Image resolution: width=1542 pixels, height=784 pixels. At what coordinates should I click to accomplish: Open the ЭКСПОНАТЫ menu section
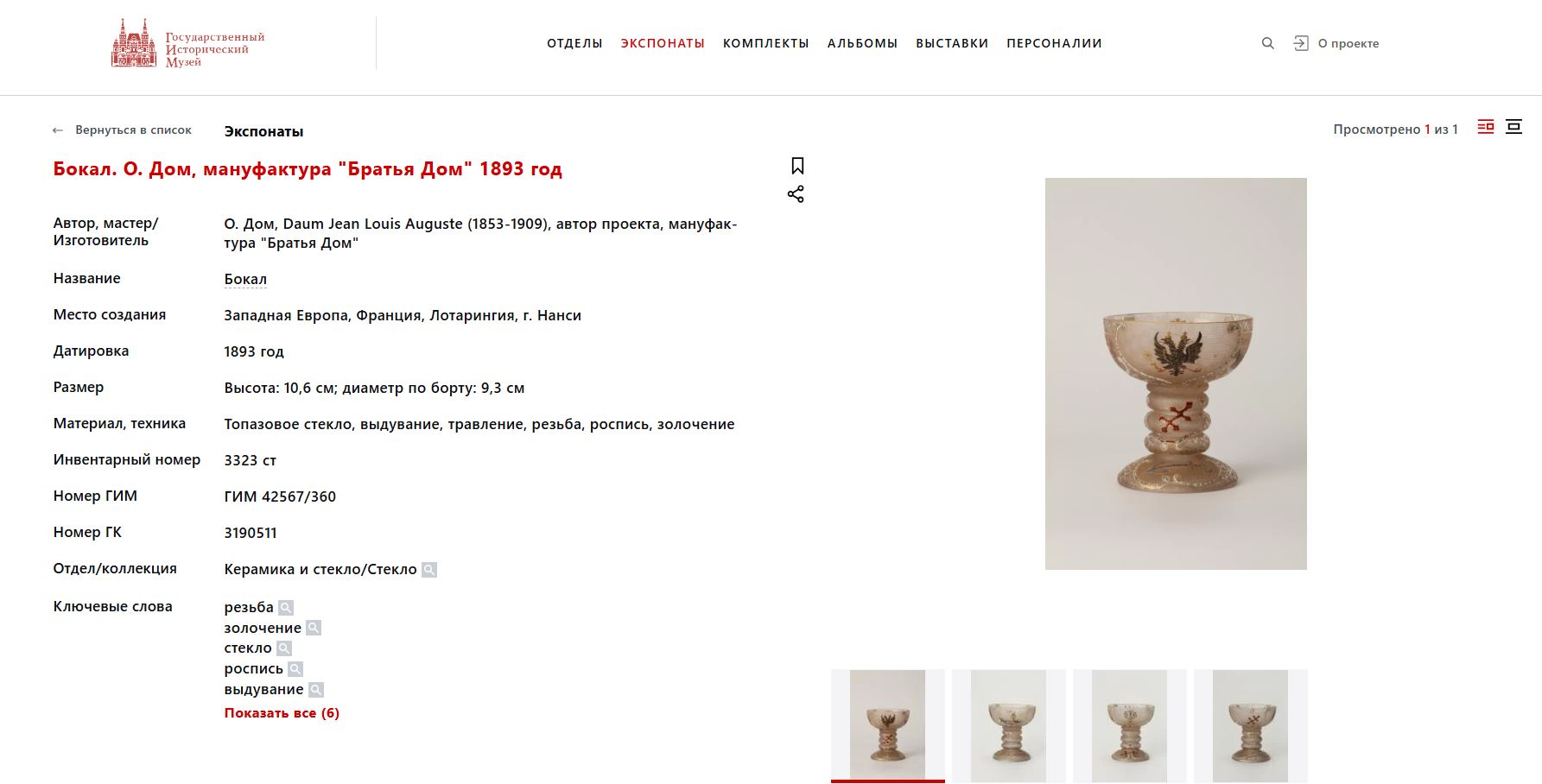663,43
